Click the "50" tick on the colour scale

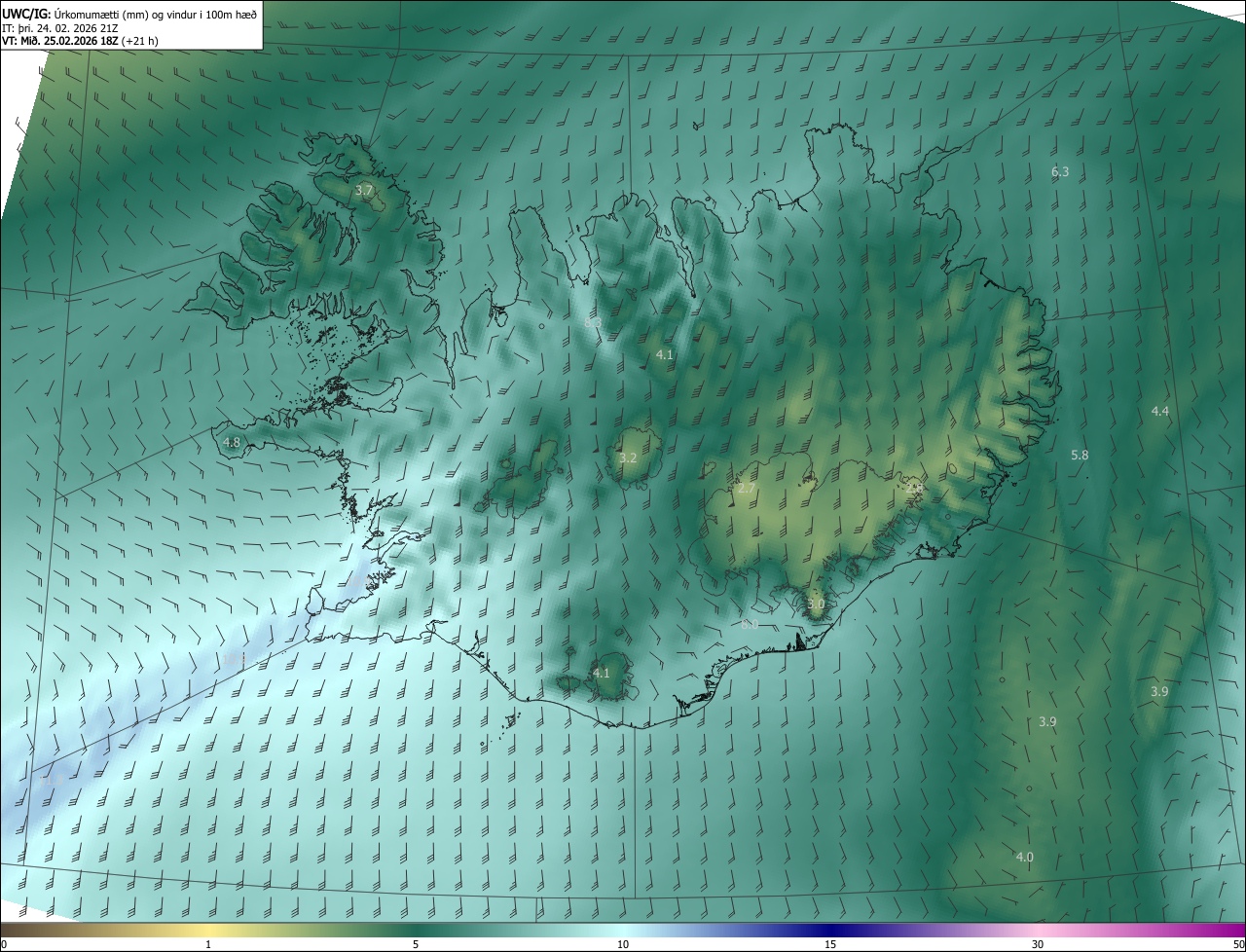1238,944
